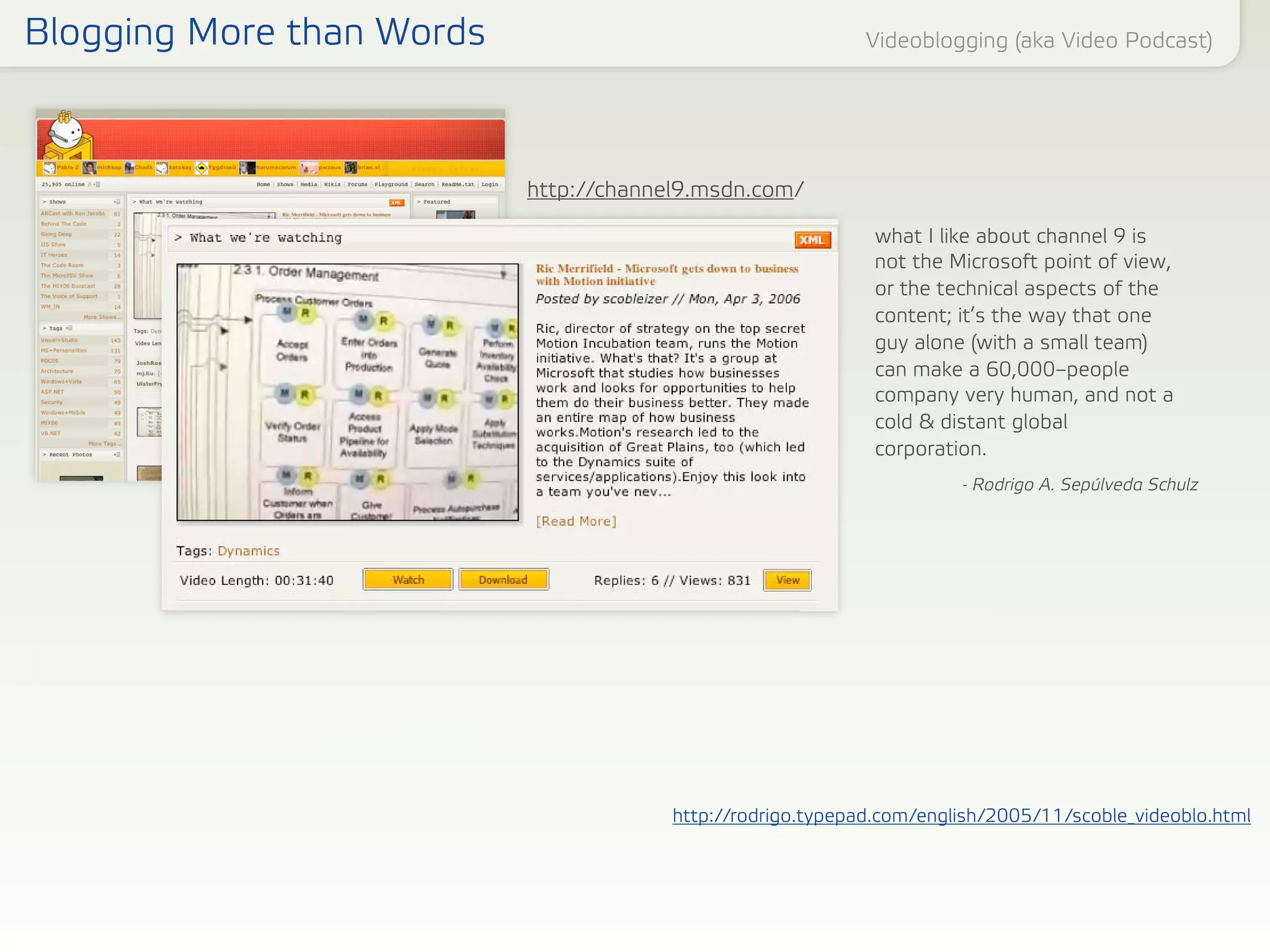The image size is (1270, 952).
Task: Open 'IIS Show' in Shows list
Action: tap(53, 245)
